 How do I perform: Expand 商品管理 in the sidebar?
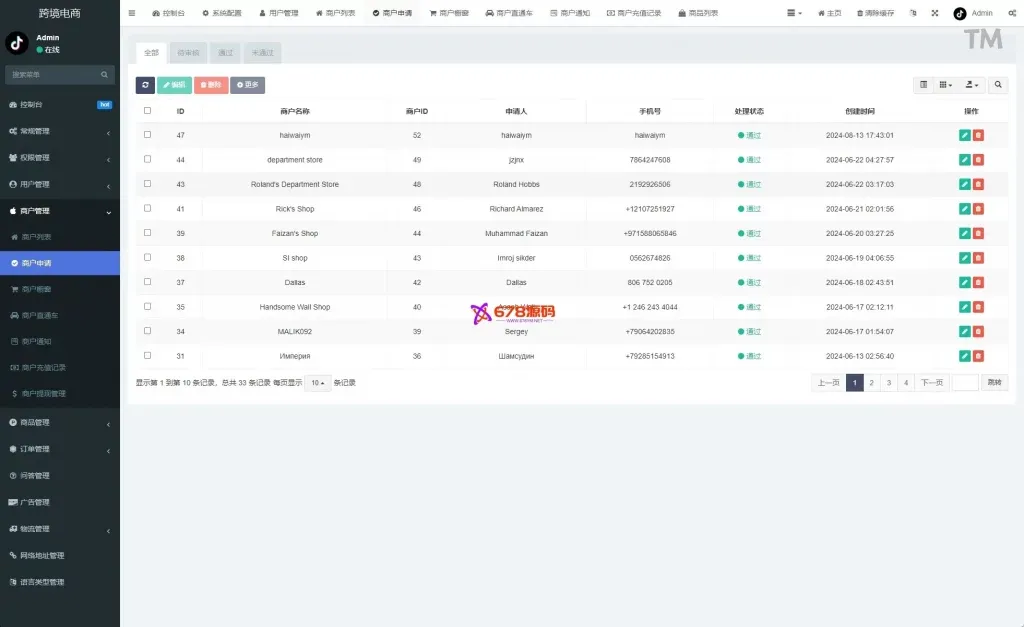coord(60,423)
